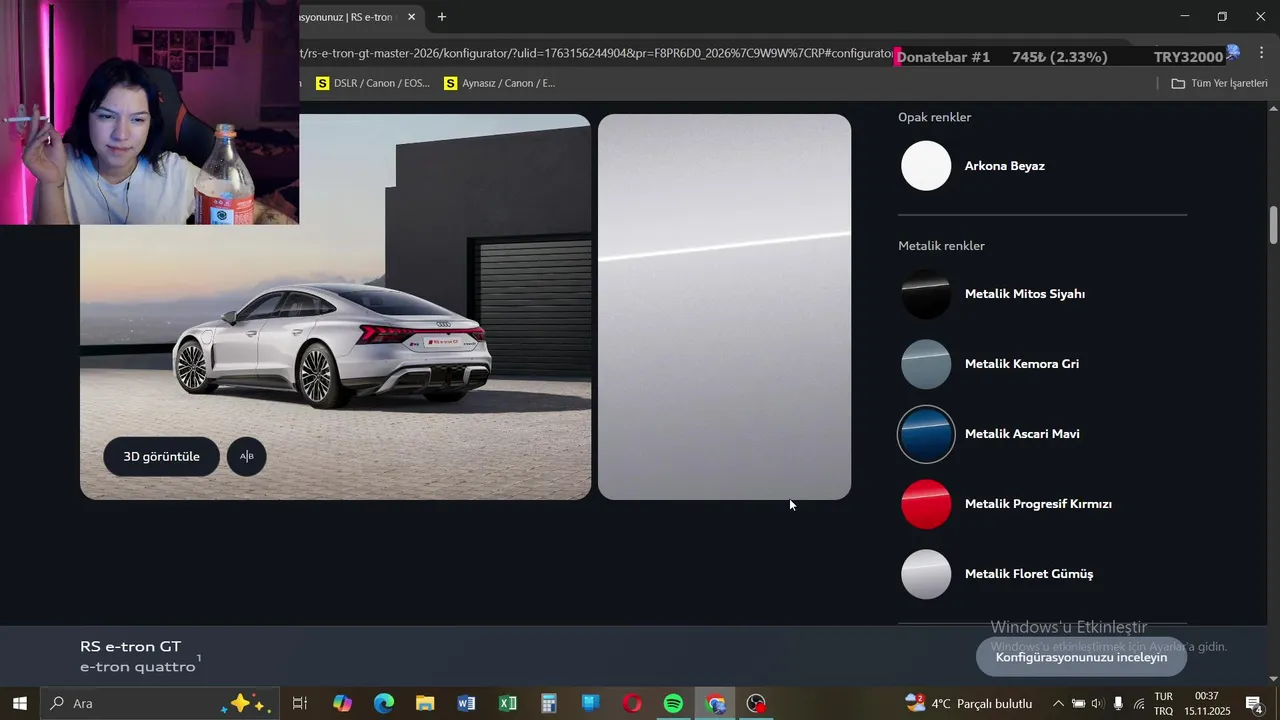Switch keyboard layout via TUR TRQ indicator
The height and width of the screenshot is (720, 1280).
1164,704
